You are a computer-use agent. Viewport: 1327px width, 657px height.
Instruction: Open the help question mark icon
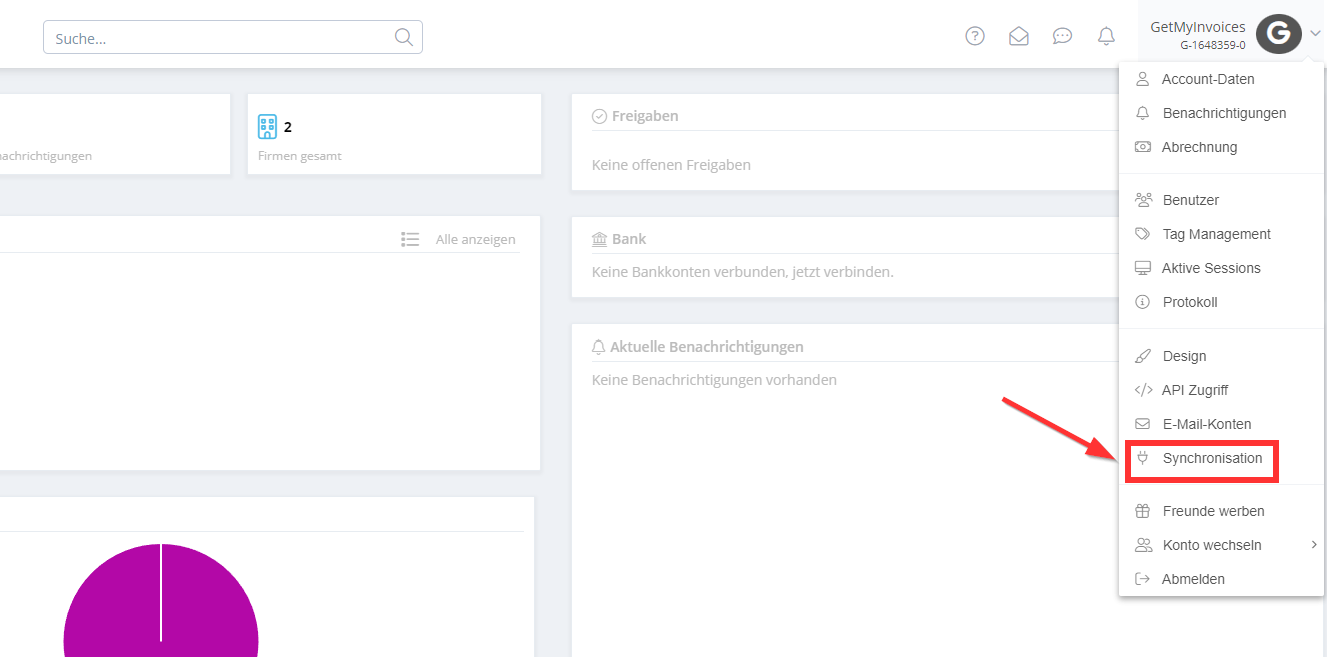click(x=975, y=36)
